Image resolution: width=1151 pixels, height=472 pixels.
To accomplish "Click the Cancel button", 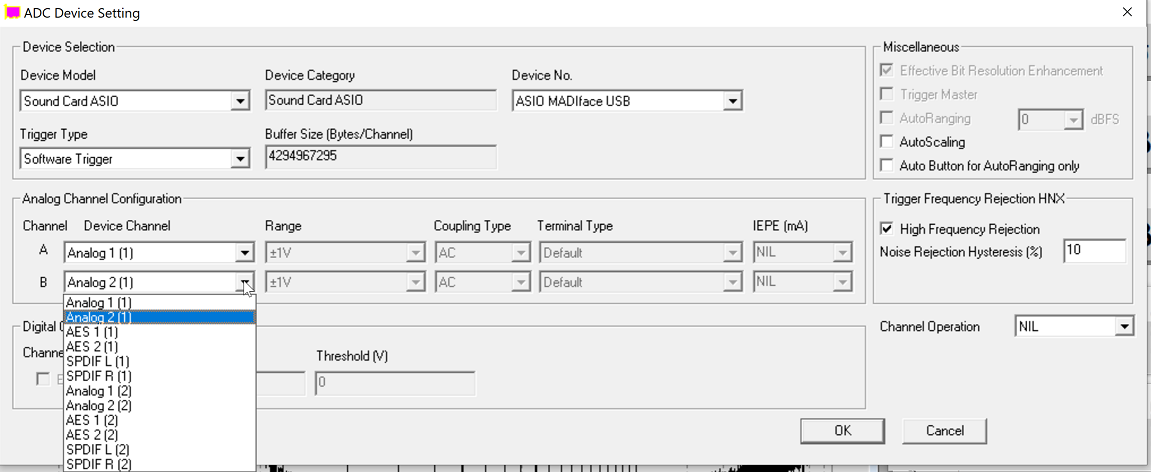I will point(944,431).
